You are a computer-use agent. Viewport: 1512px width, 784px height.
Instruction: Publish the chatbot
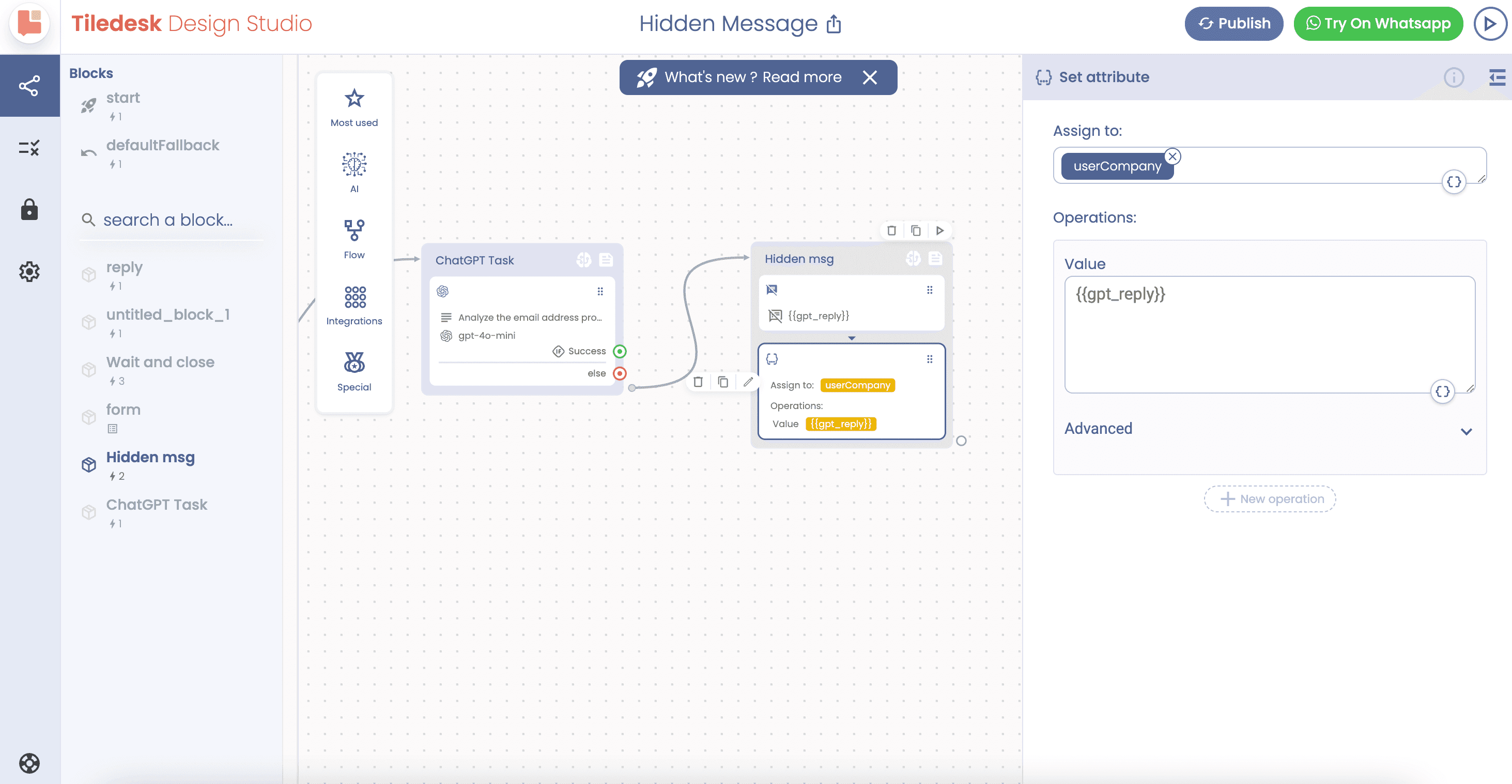[x=1234, y=23]
